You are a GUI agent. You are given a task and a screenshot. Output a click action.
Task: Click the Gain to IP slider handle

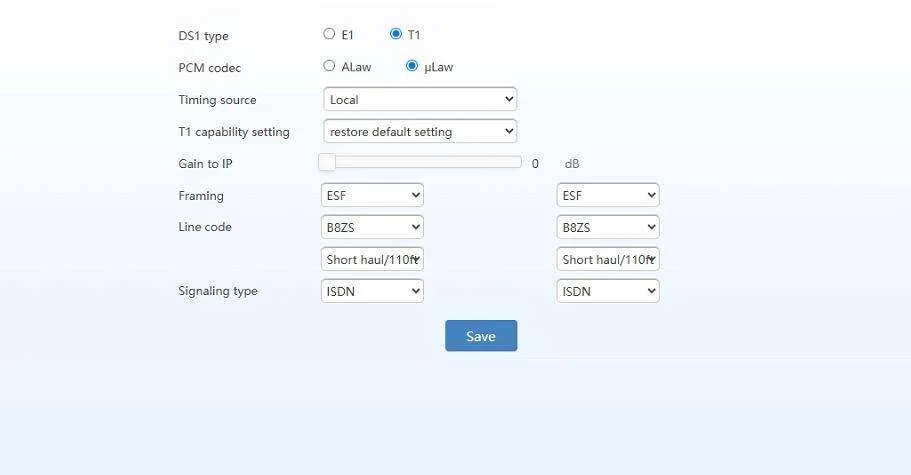coord(327,163)
